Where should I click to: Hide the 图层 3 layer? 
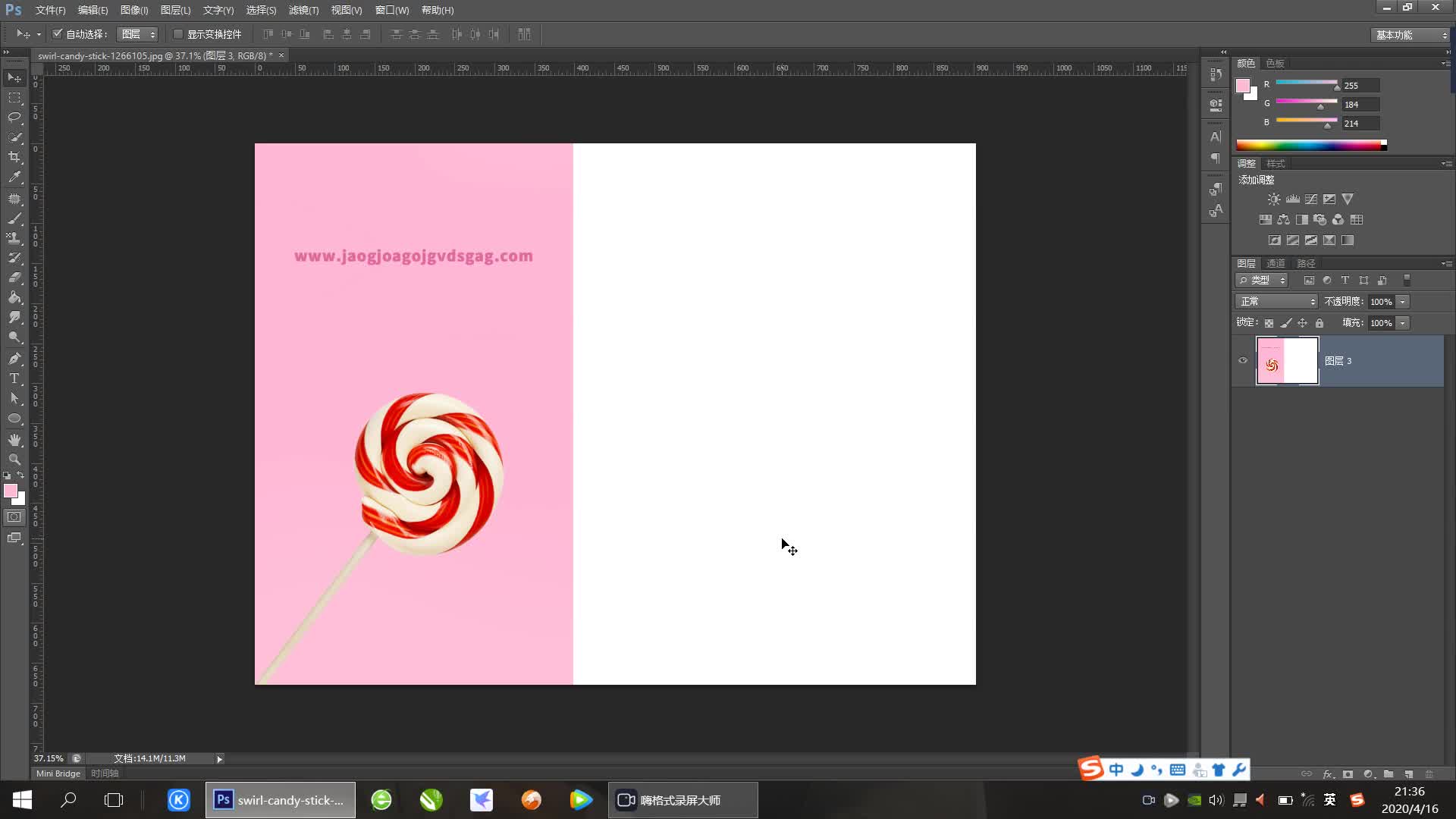[1243, 361]
